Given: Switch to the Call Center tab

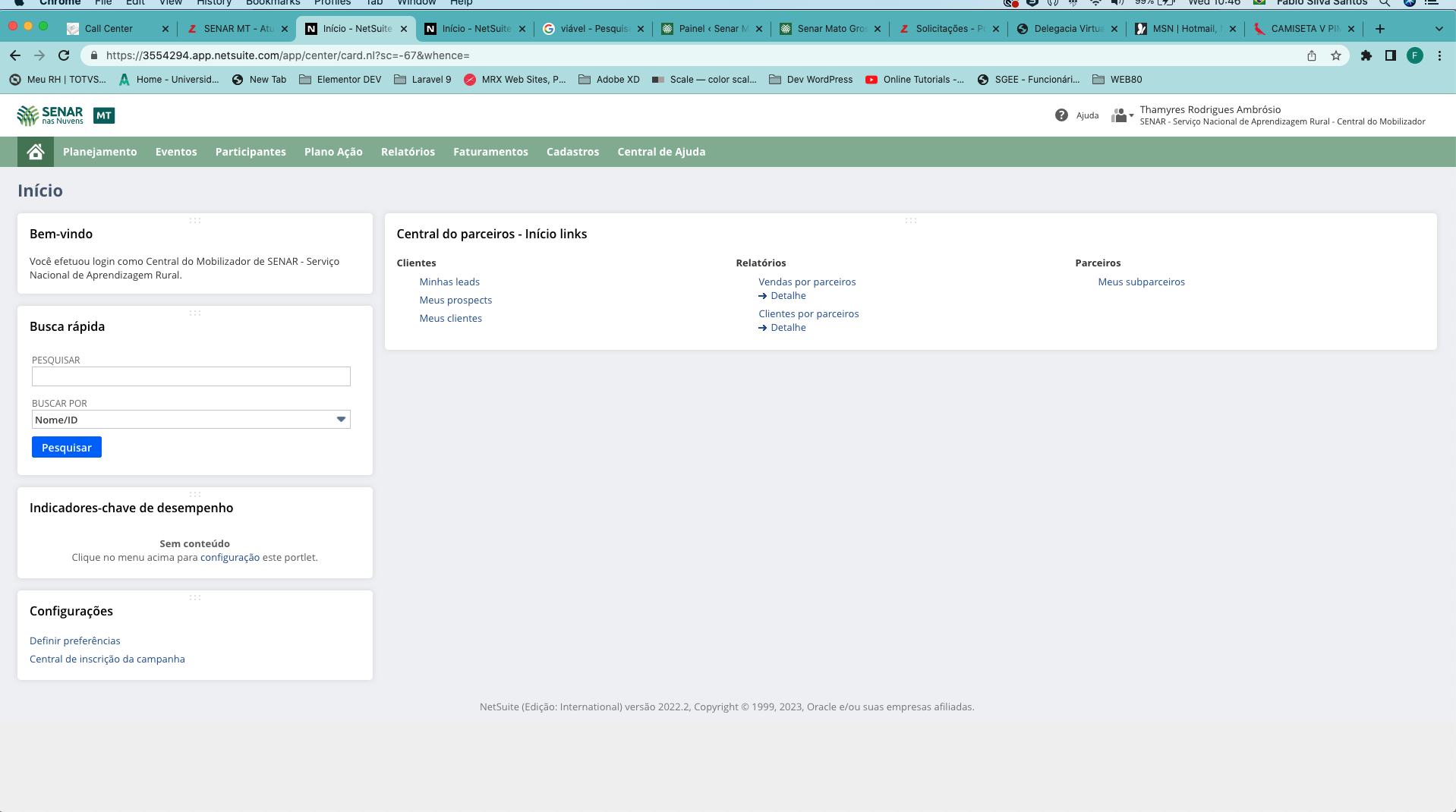Looking at the screenshot, I should [x=109, y=29].
